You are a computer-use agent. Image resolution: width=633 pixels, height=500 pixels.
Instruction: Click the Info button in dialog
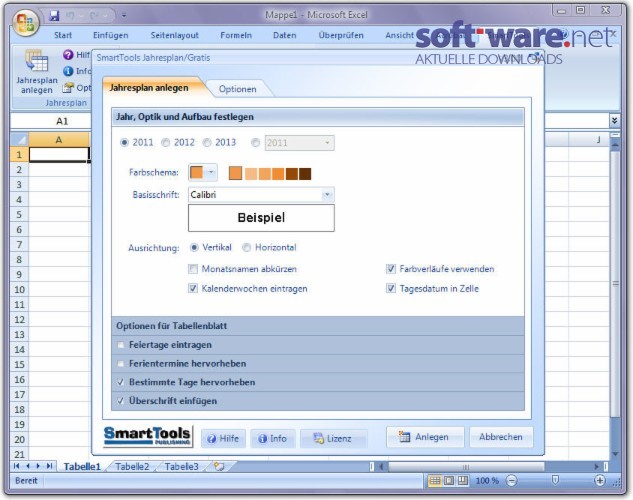272,438
